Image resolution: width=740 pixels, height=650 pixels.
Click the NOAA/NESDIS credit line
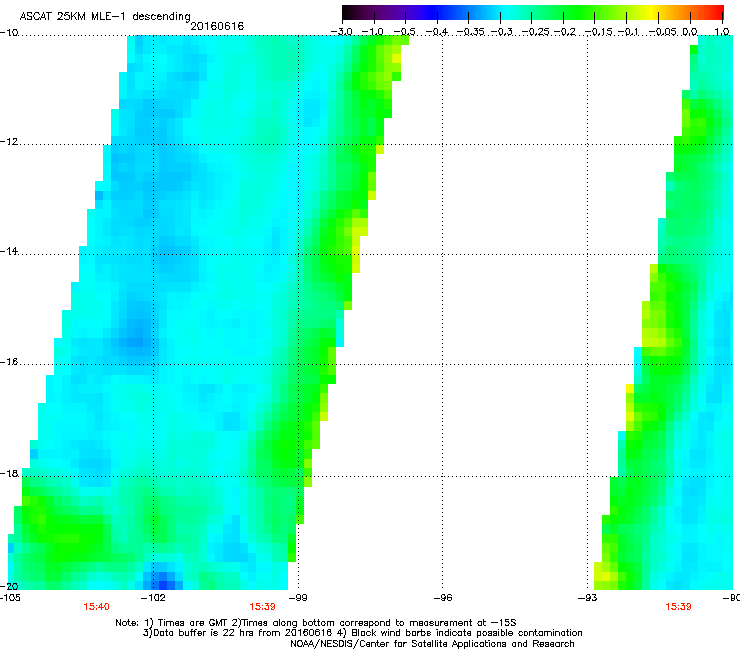[x=432, y=644]
